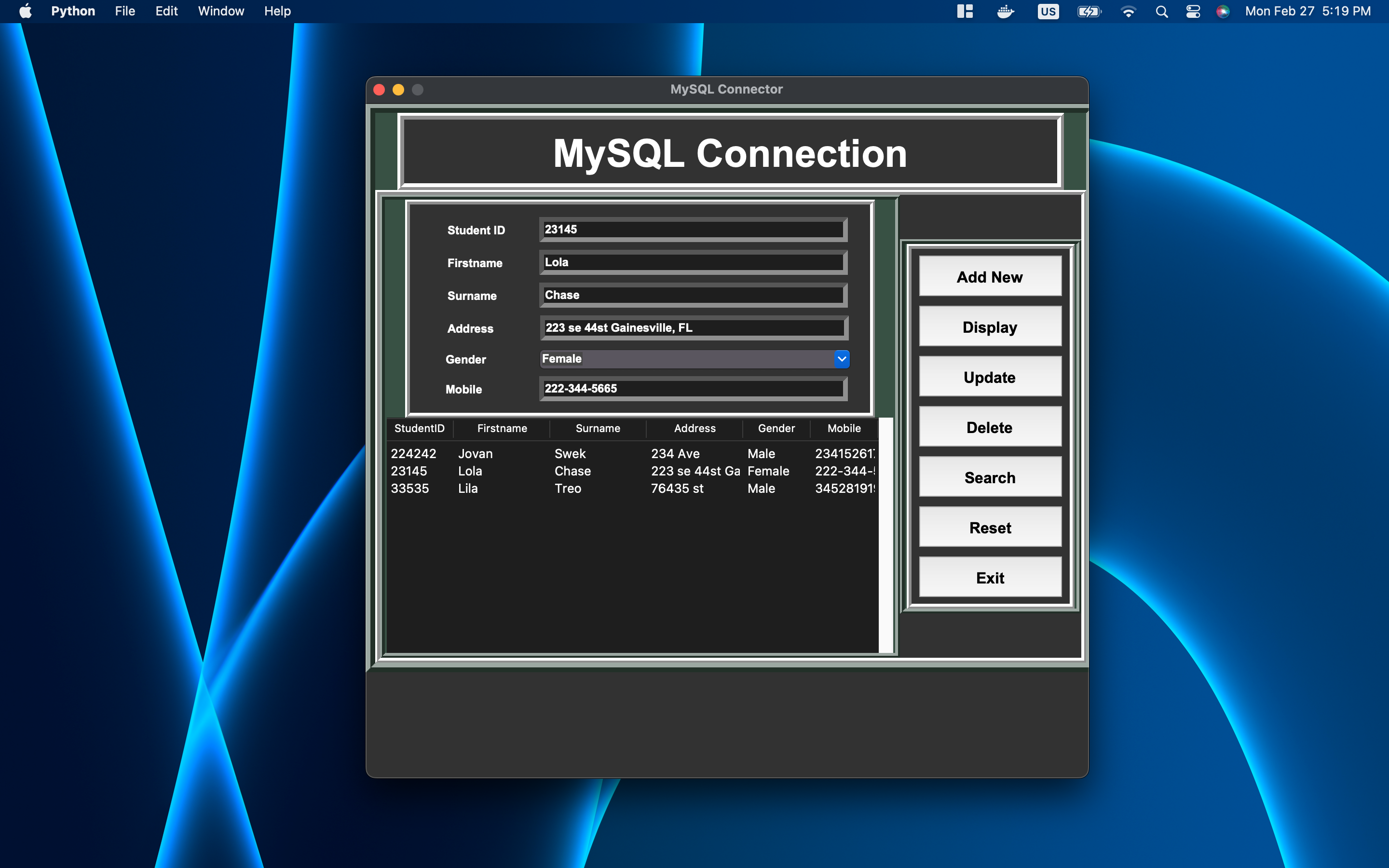
Task: Click the Display button
Action: pyautogui.click(x=990, y=326)
